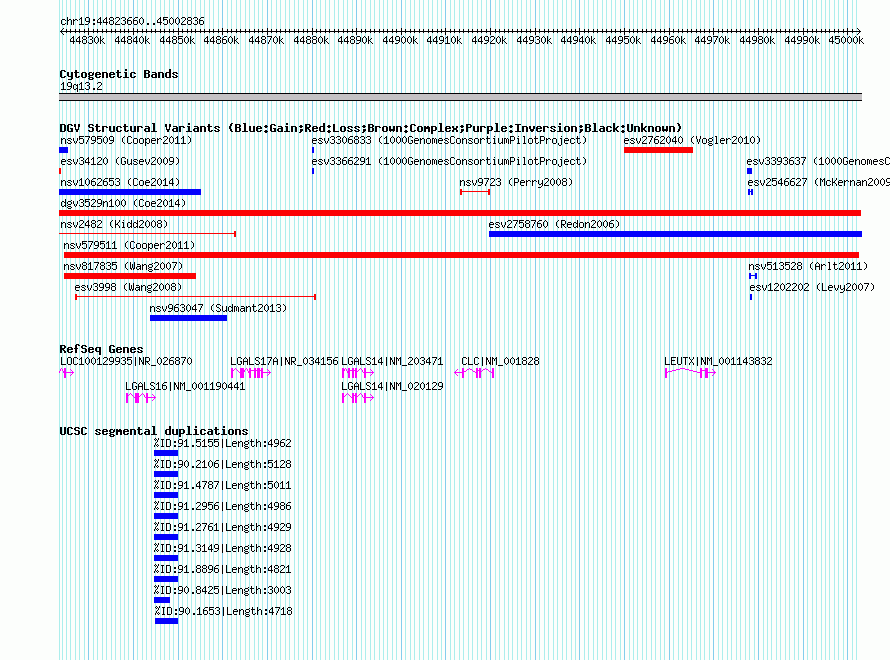
Task: Select the dgv3529n100 red loss bar
Action: pos(460,213)
